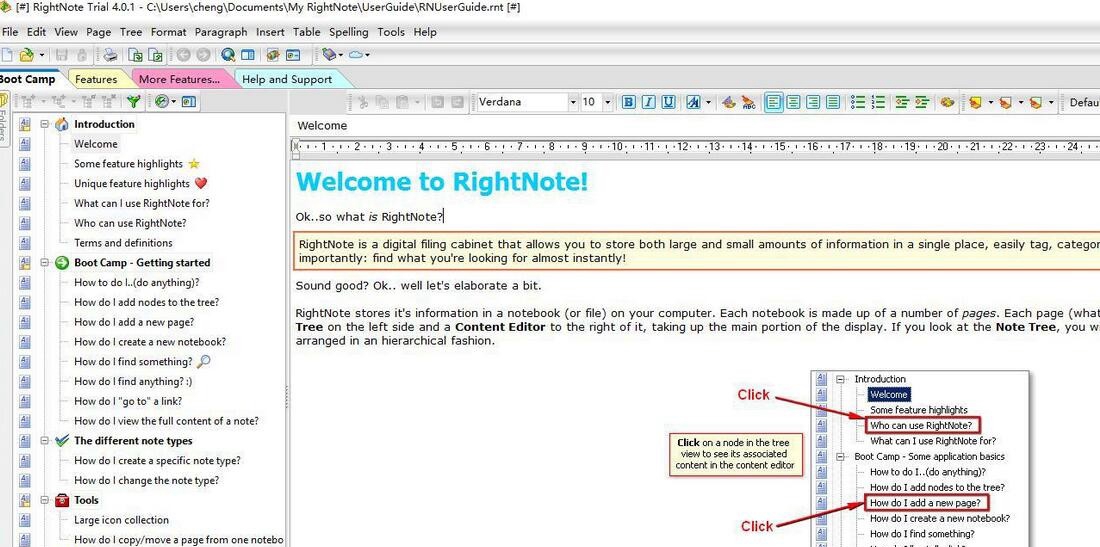Click the red toolbox icon beside Tools
The height and width of the screenshot is (547, 1100).
pos(62,500)
